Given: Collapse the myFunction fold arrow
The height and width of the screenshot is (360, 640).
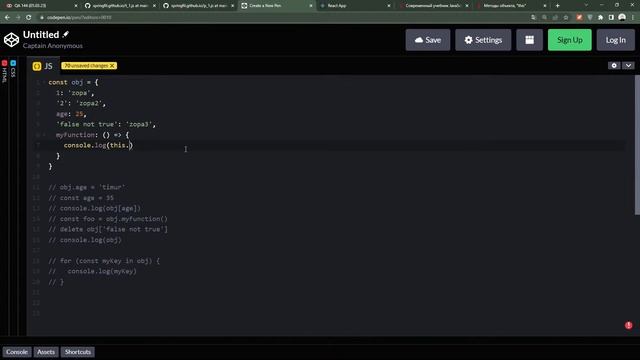Looking at the screenshot, I should tap(44, 135).
